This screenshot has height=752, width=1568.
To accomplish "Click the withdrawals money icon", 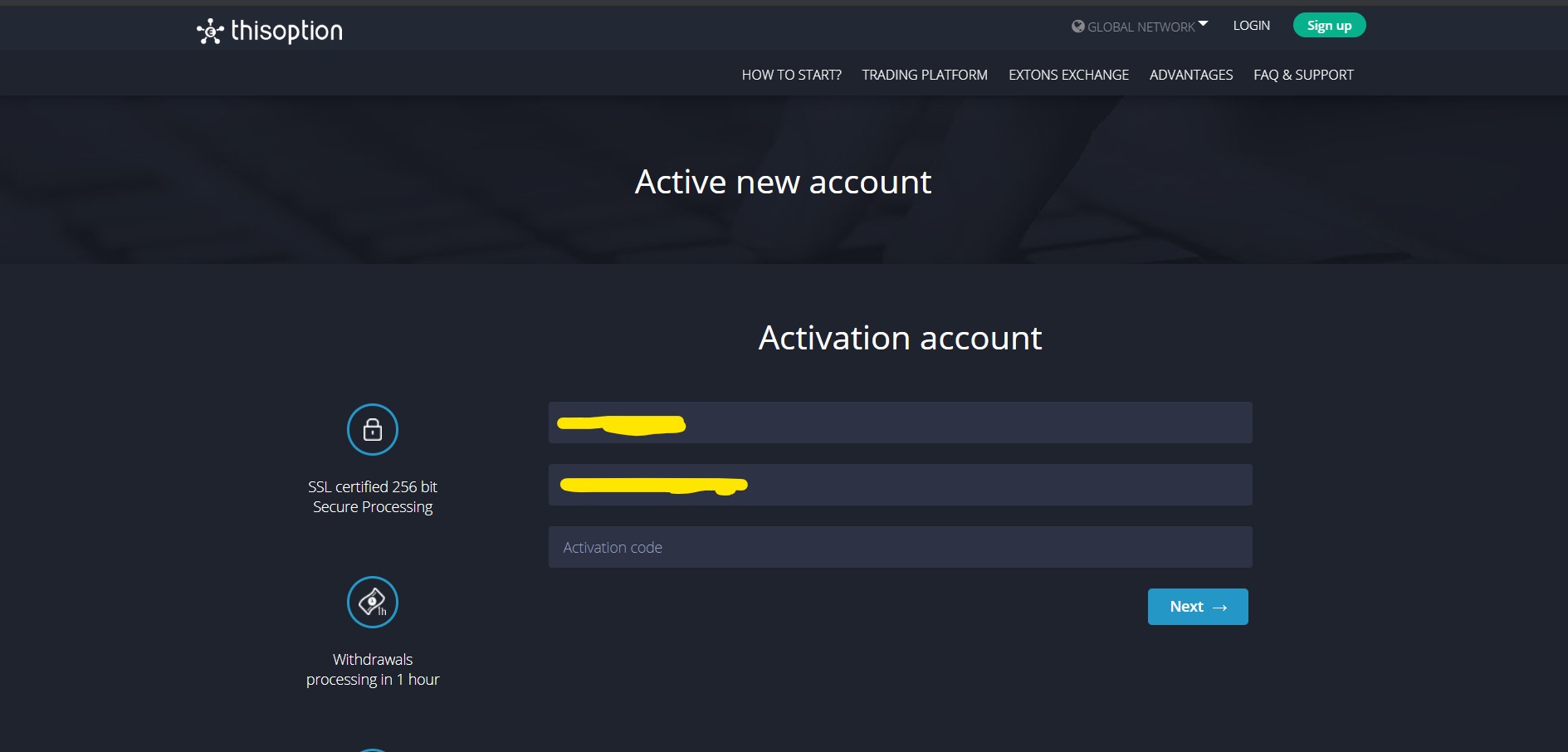I will click(x=373, y=602).
